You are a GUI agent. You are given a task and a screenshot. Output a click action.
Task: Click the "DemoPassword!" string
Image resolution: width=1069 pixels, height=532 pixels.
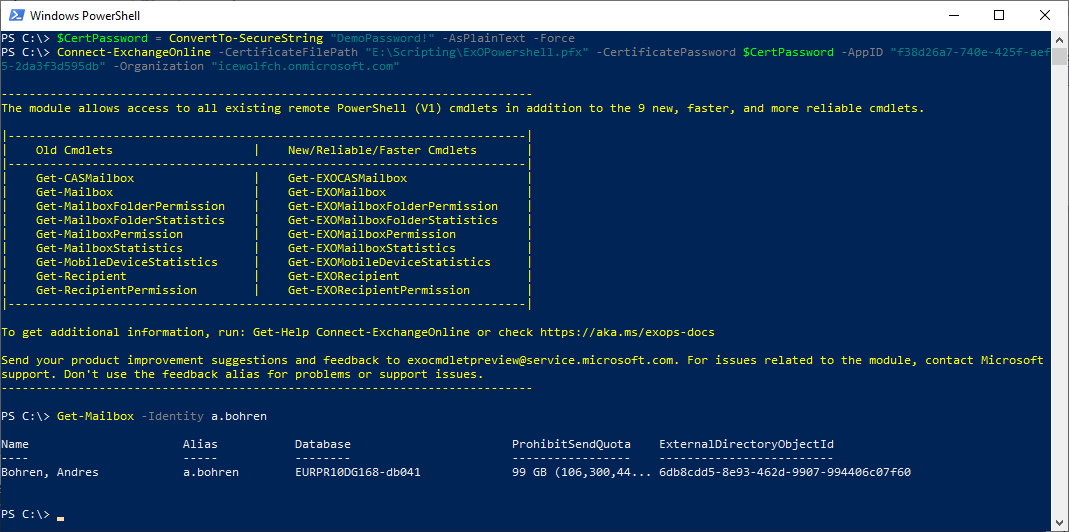coord(382,38)
